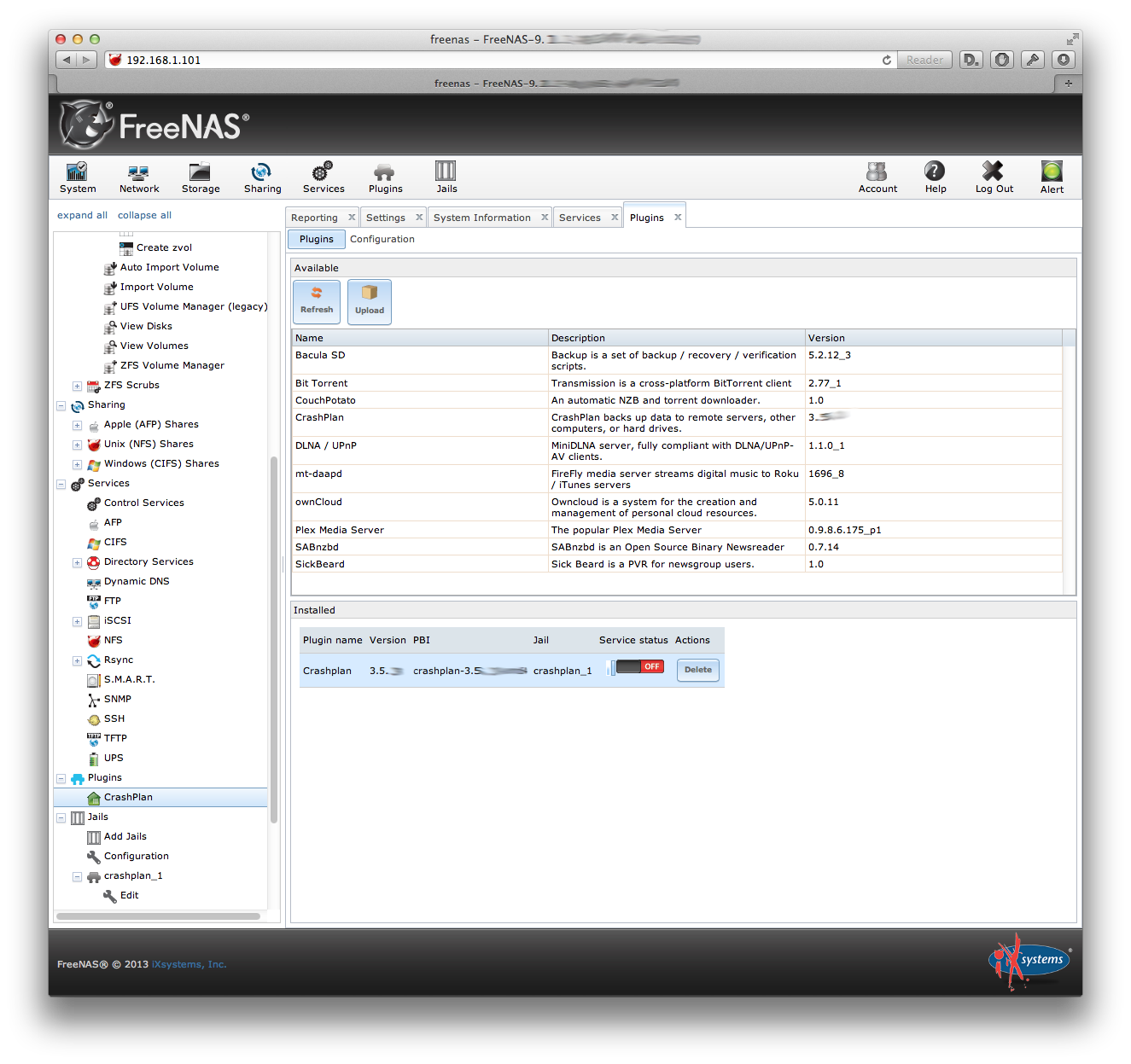Click the browser back button
The image size is (1131, 1064).
(67, 60)
